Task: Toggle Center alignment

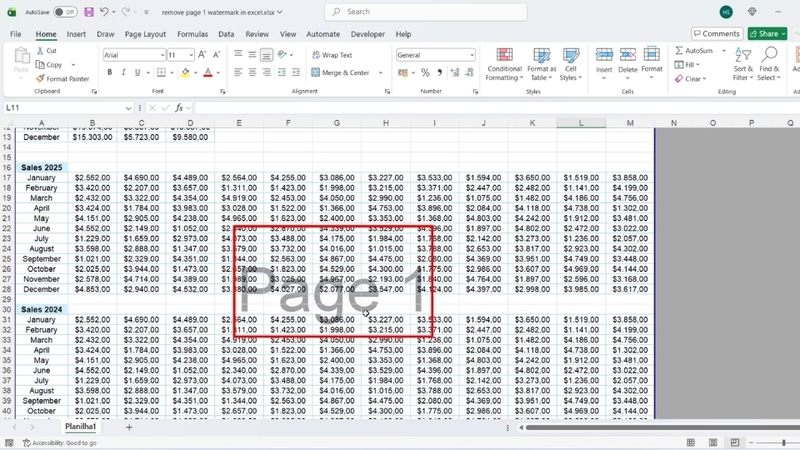Action: (252, 72)
